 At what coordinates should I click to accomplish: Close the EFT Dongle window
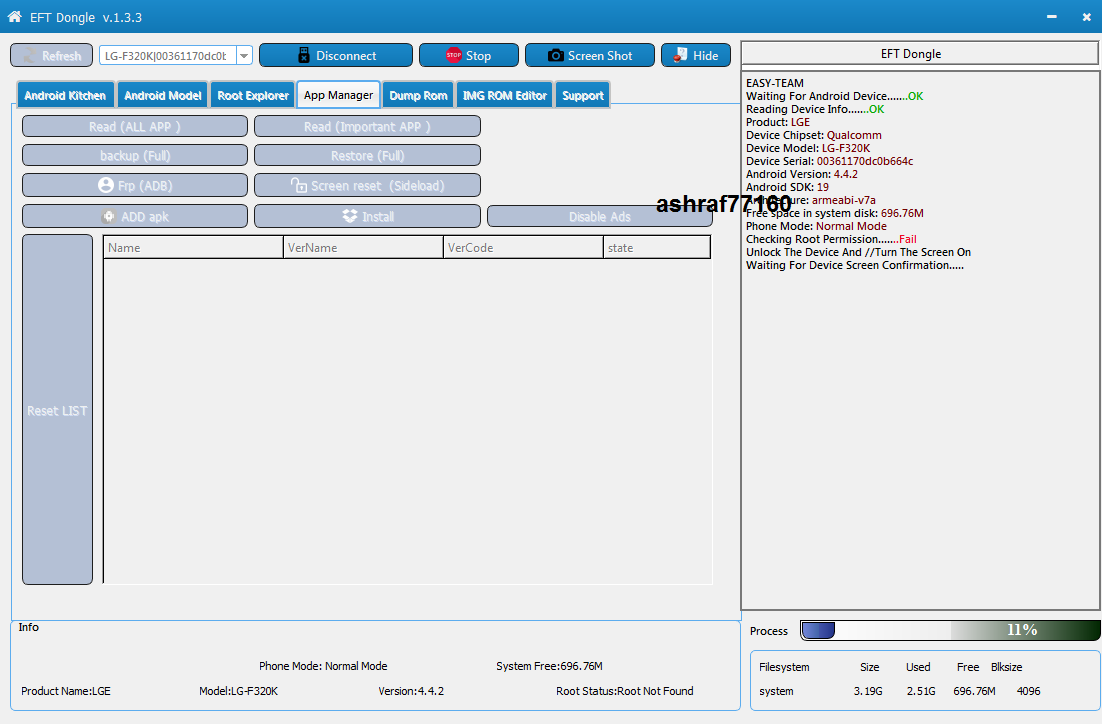point(1087,17)
